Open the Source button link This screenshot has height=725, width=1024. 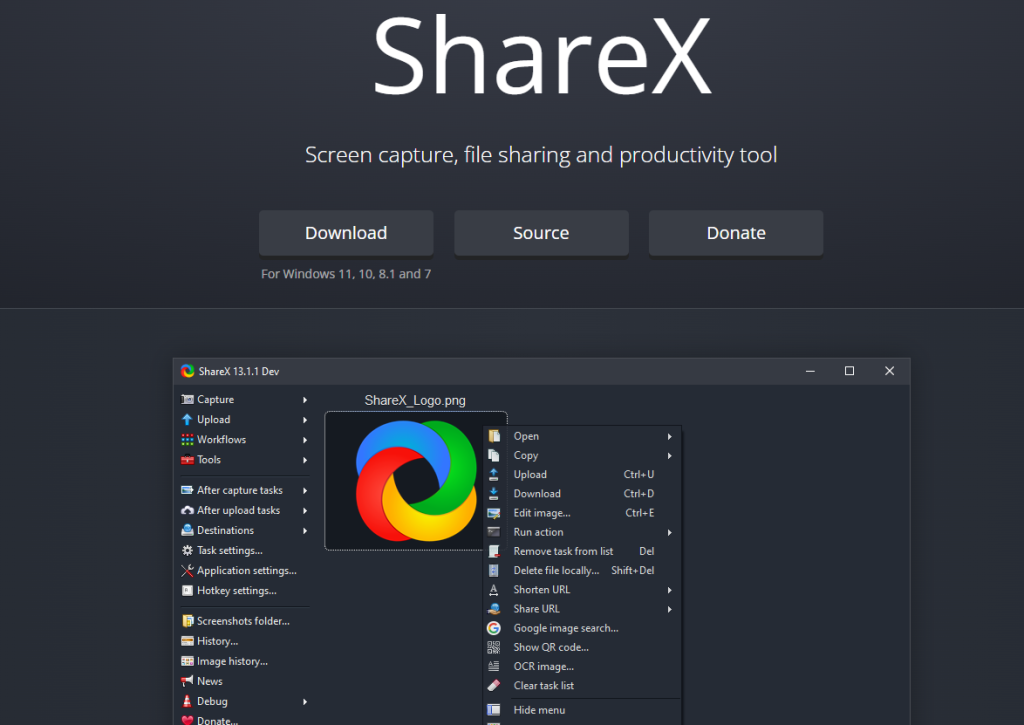pos(541,233)
